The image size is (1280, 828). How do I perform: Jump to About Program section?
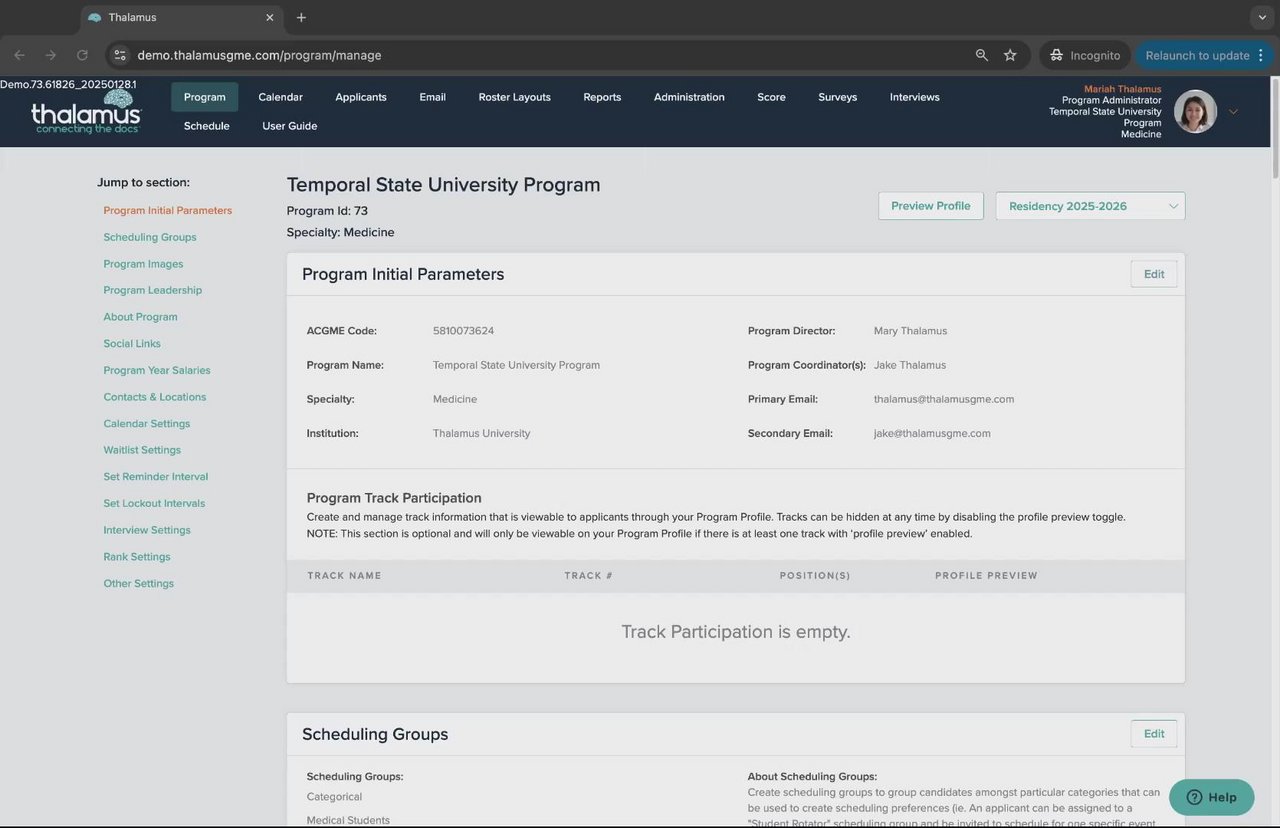click(x=140, y=317)
